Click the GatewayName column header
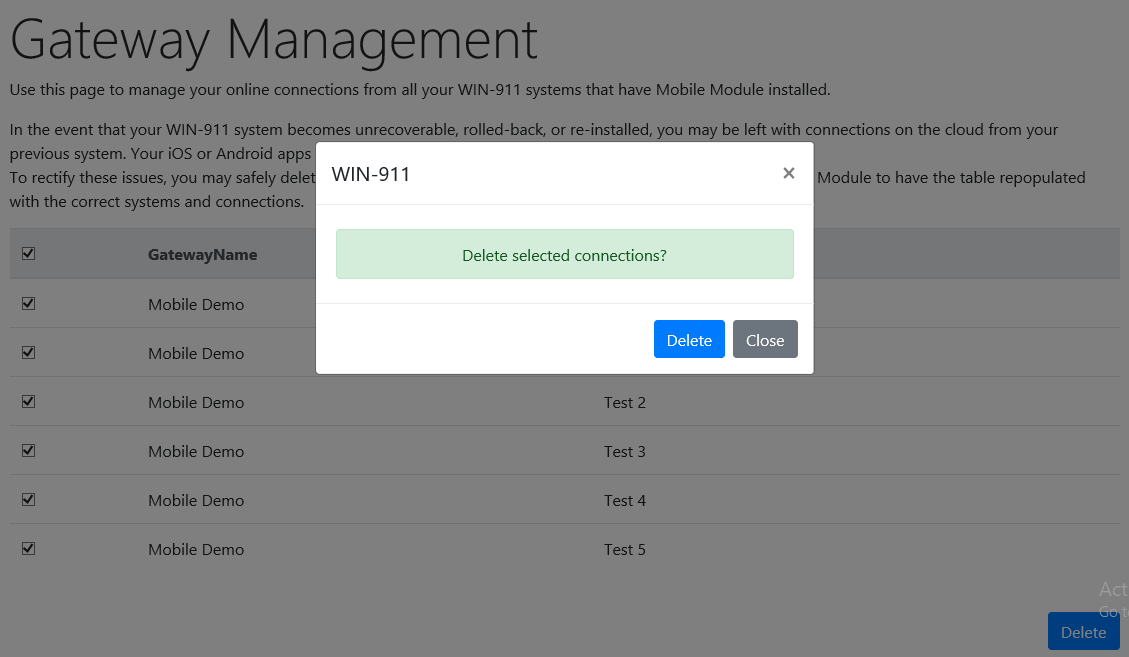 pyautogui.click(x=202, y=254)
